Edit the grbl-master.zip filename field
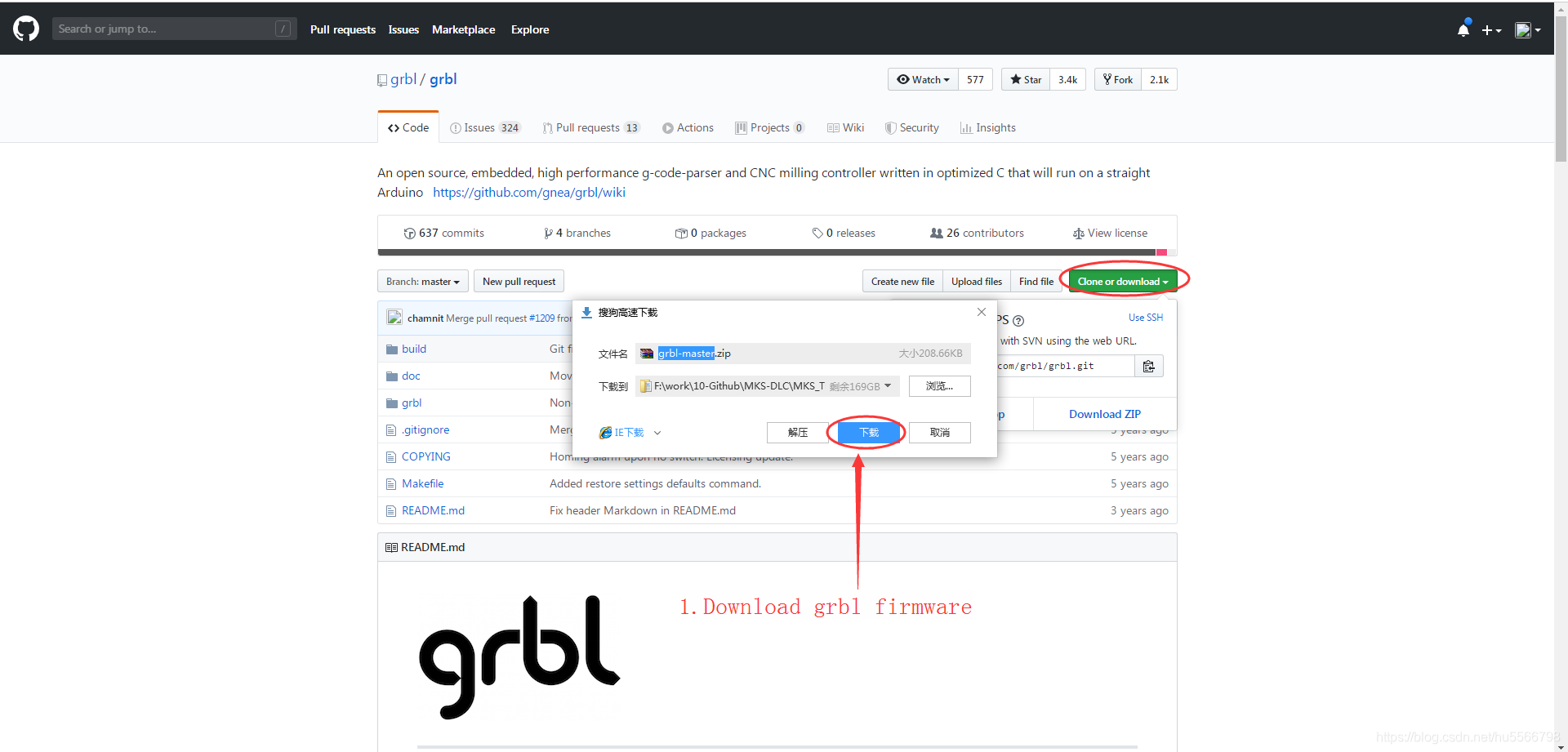The height and width of the screenshot is (752, 1568). (803, 354)
